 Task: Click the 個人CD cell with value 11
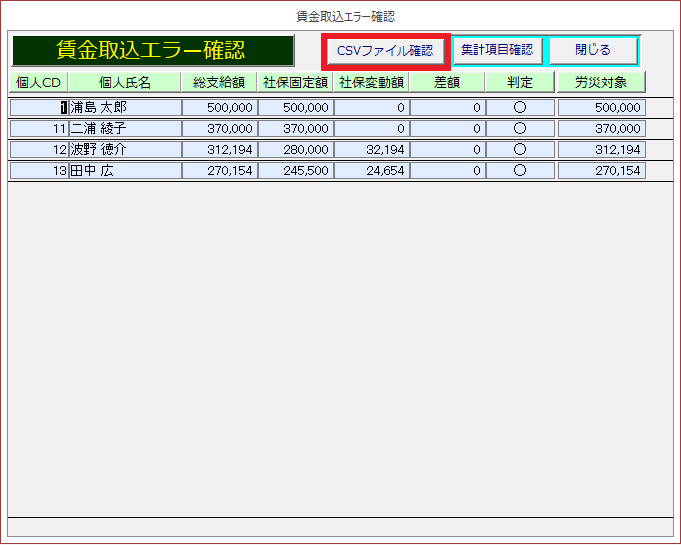click(38, 128)
